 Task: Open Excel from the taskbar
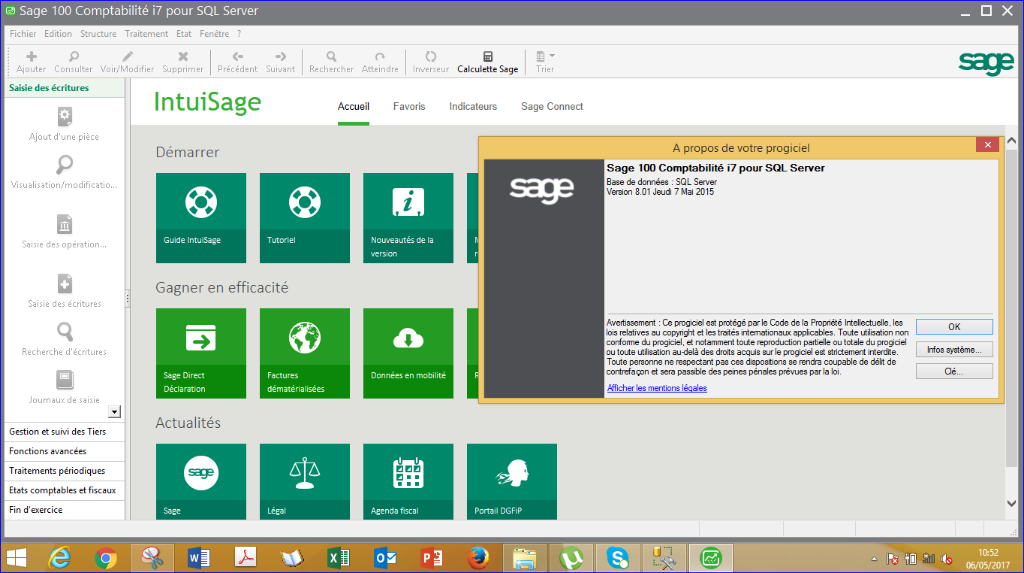[338, 558]
